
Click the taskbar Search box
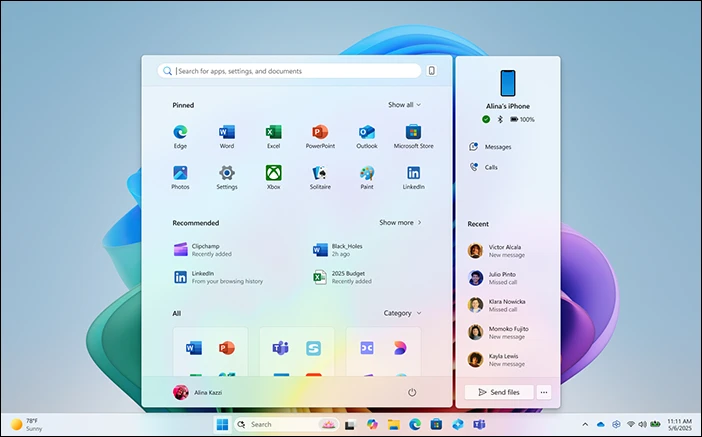[x=286, y=424]
